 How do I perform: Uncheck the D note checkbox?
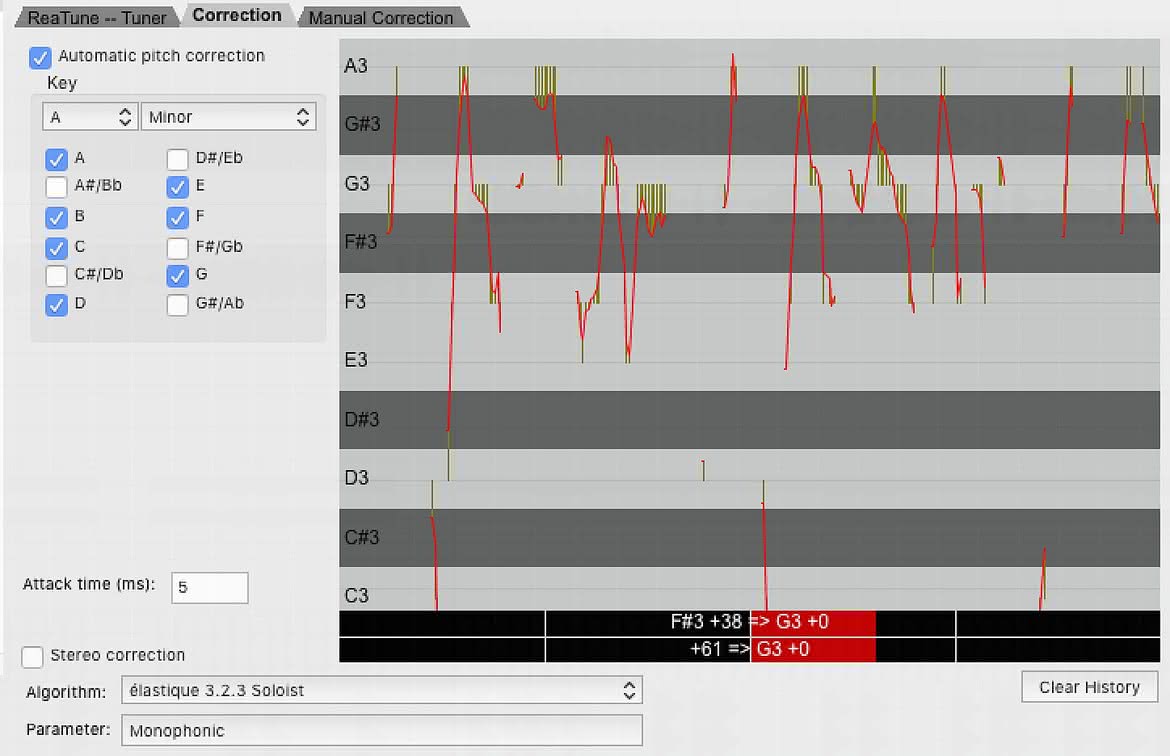pyautogui.click(x=56, y=304)
